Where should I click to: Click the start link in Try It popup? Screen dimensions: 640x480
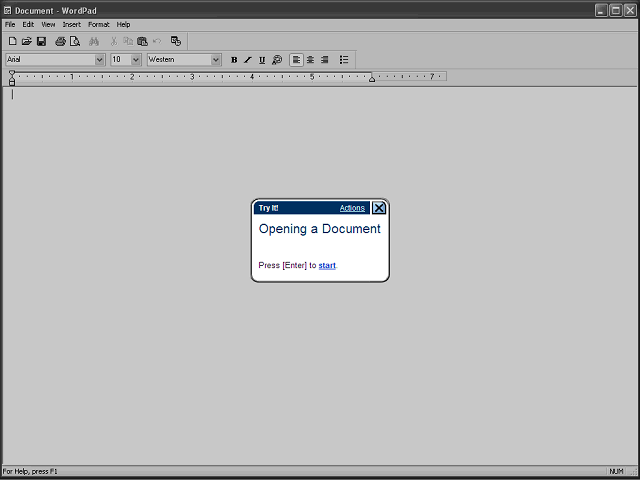[x=327, y=265]
